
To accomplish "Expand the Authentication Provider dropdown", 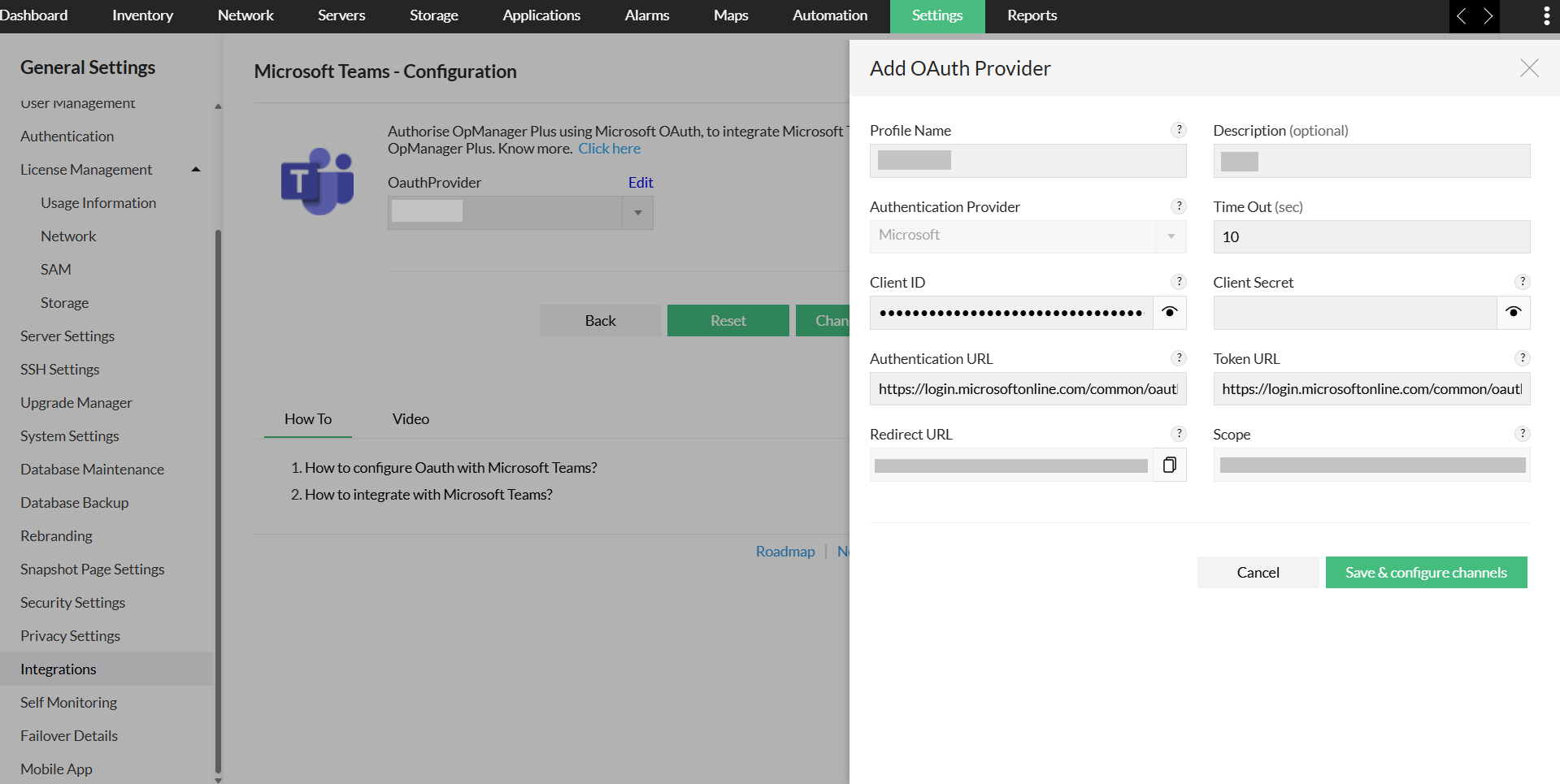I will [1171, 236].
